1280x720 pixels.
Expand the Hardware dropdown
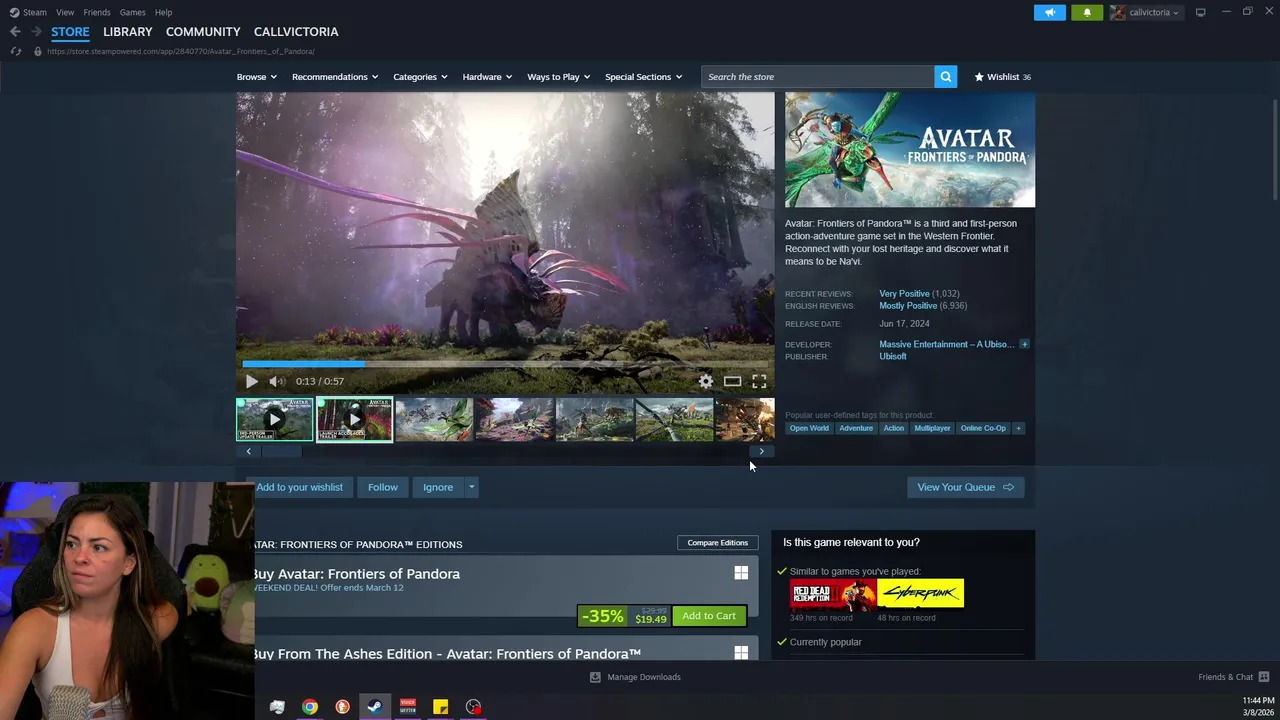[487, 77]
